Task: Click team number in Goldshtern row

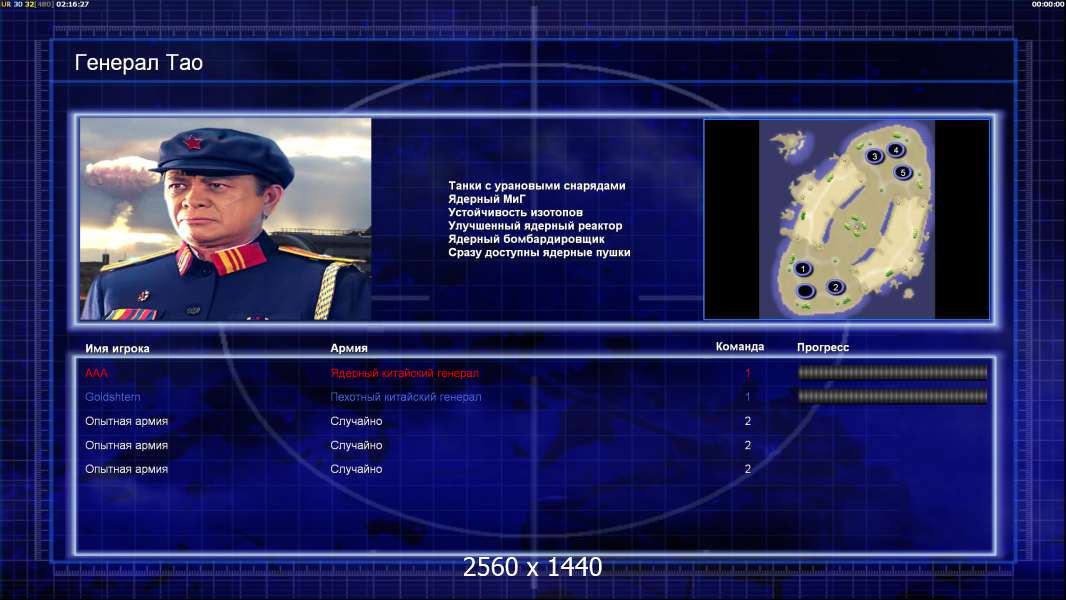Action: coord(748,397)
